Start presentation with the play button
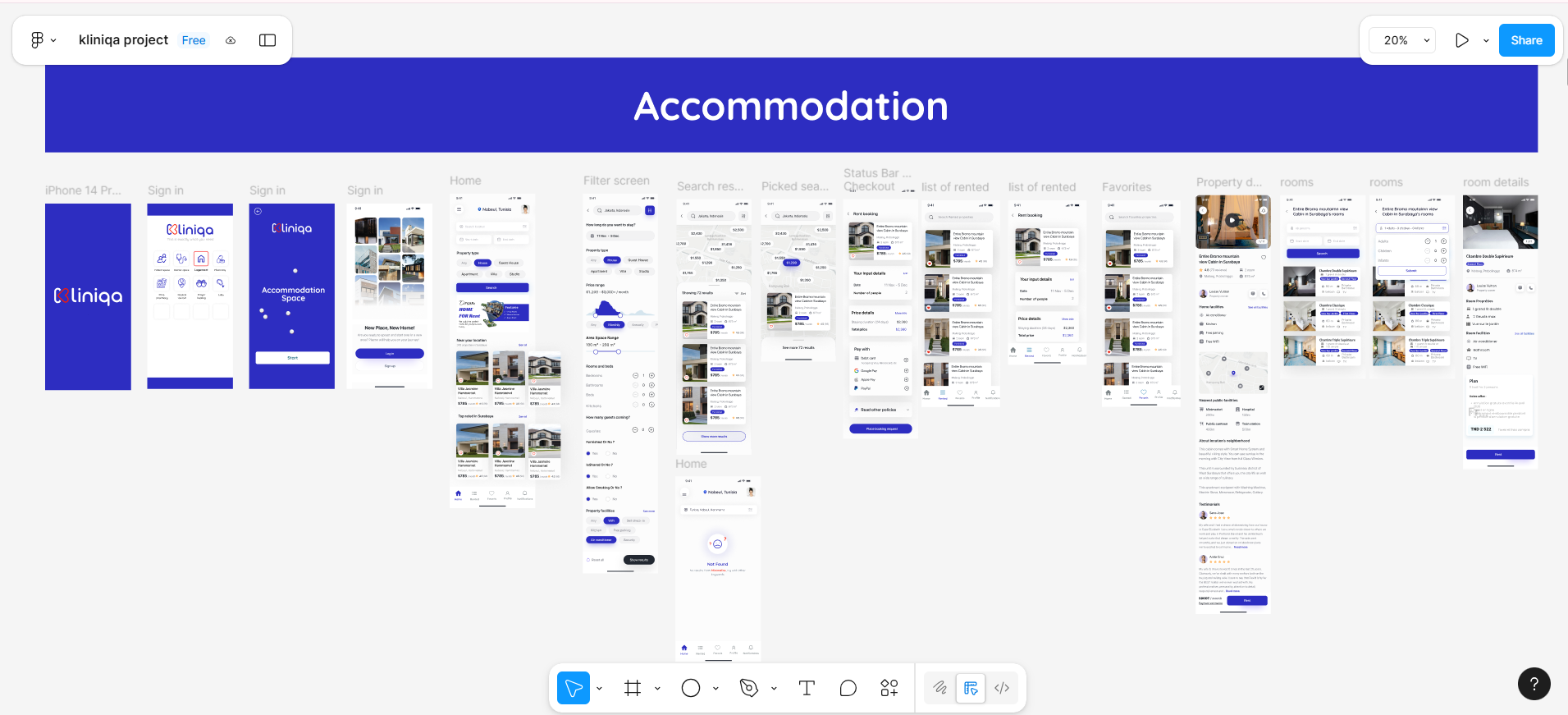 pyautogui.click(x=1462, y=40)
